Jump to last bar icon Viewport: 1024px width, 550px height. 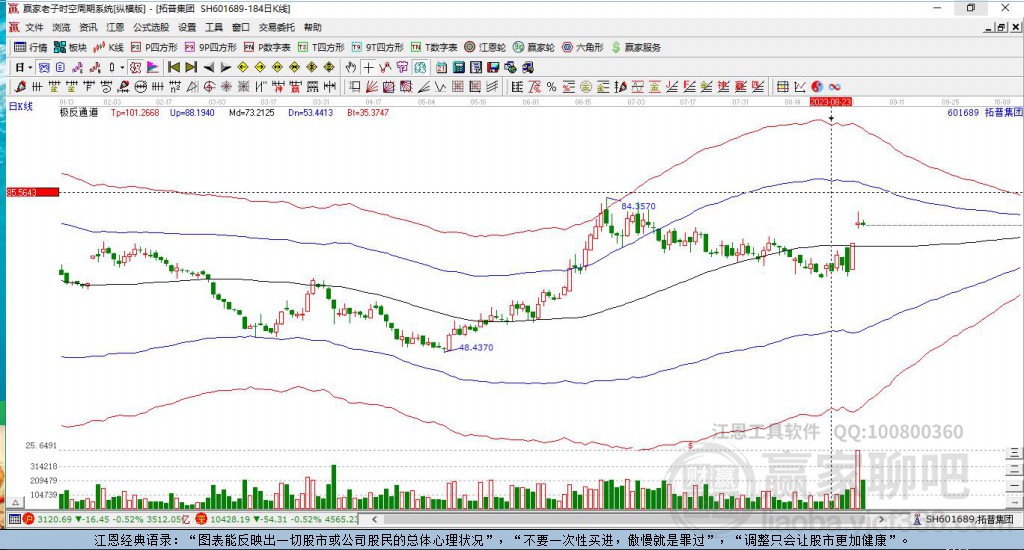(191, 67)
